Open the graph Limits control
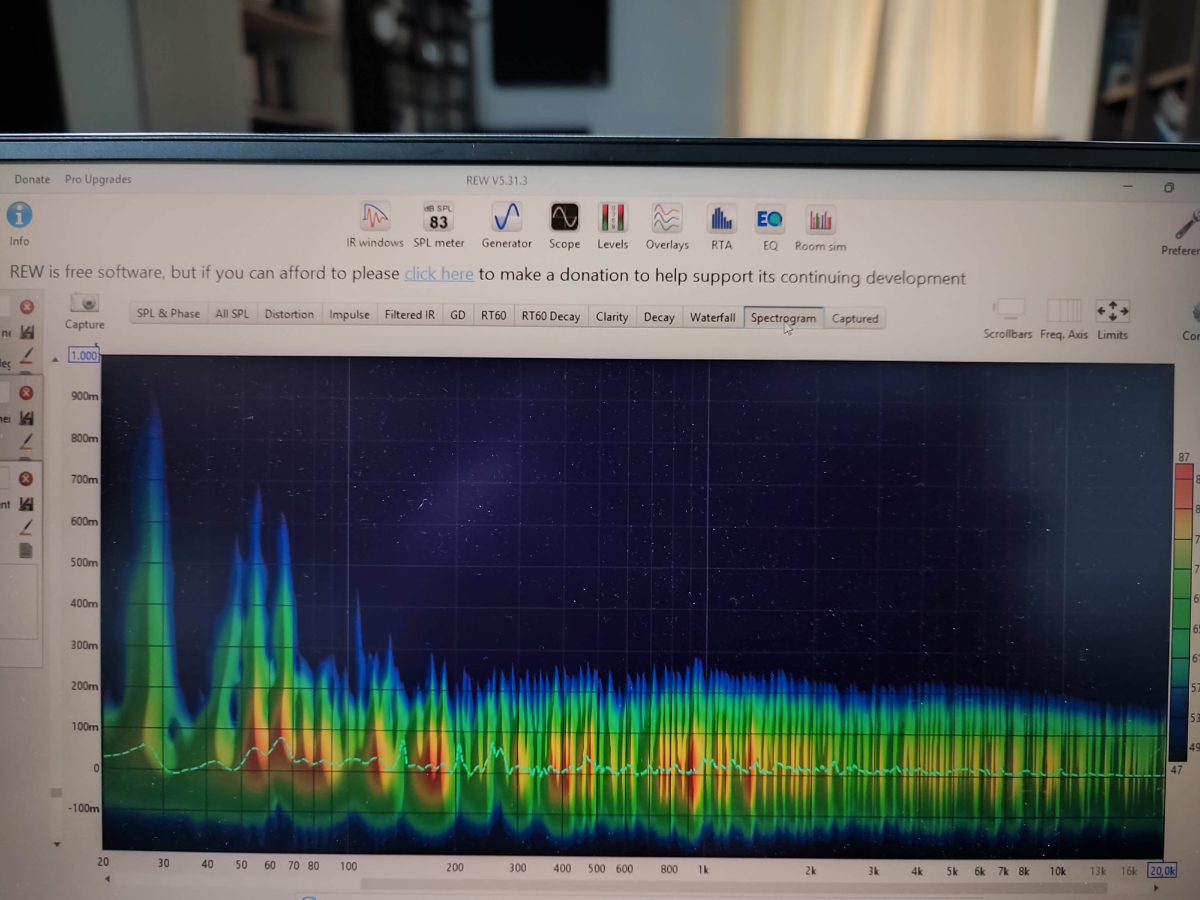The width and height of the screenshot is (1200, 900). 1112,312
